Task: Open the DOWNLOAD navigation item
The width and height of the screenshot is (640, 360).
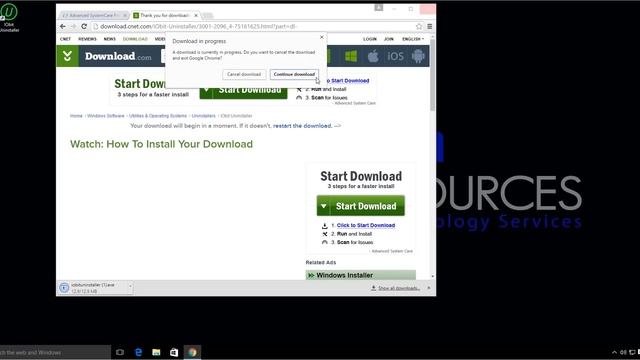Action: [135, 39]
